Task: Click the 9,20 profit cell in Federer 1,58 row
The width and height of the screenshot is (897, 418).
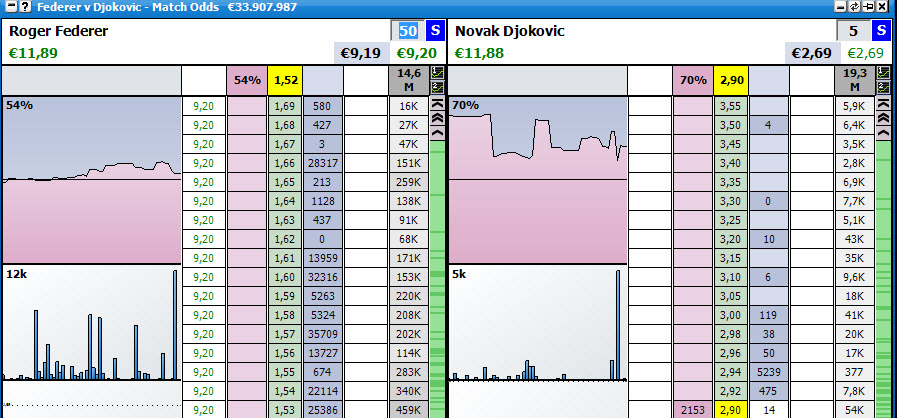Action: [x=204, y=315]
